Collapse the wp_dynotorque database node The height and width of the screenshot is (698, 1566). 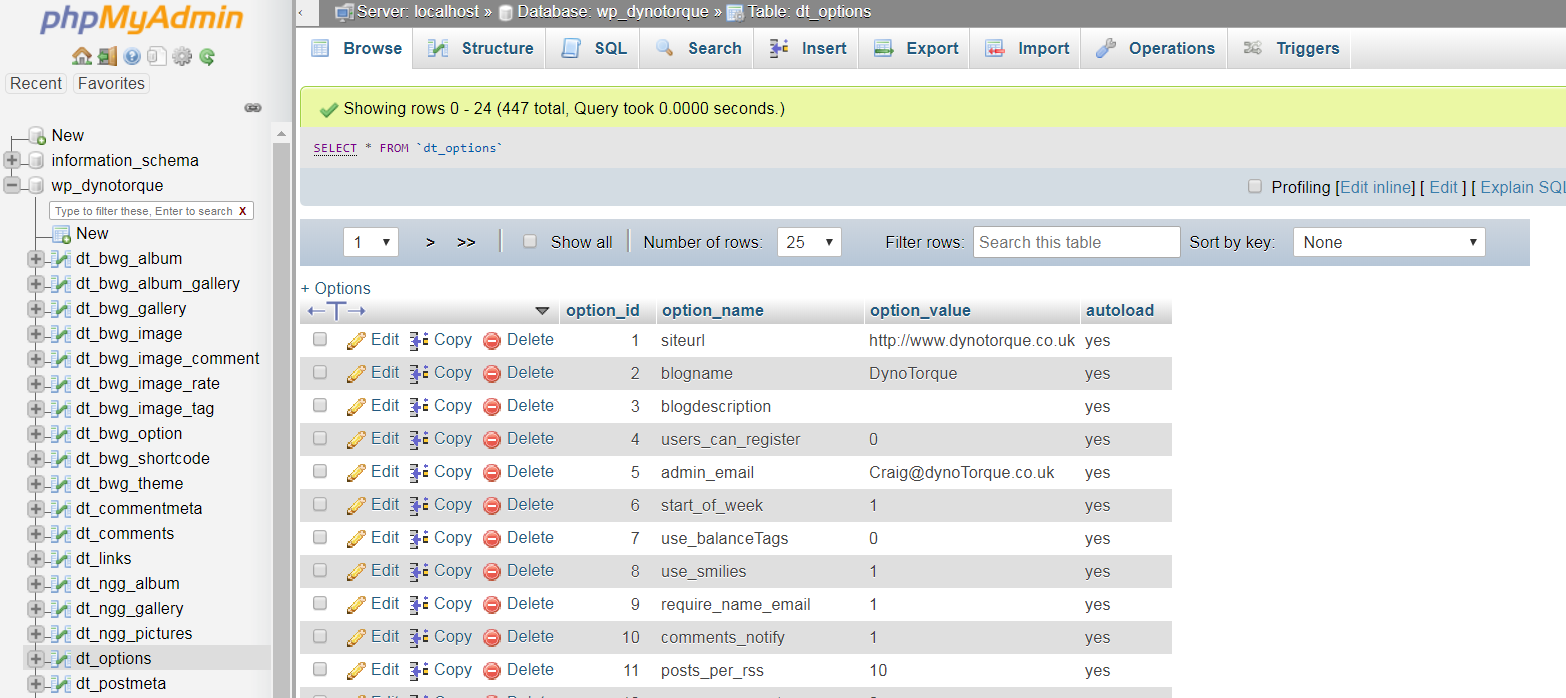[x=12, y=185]
